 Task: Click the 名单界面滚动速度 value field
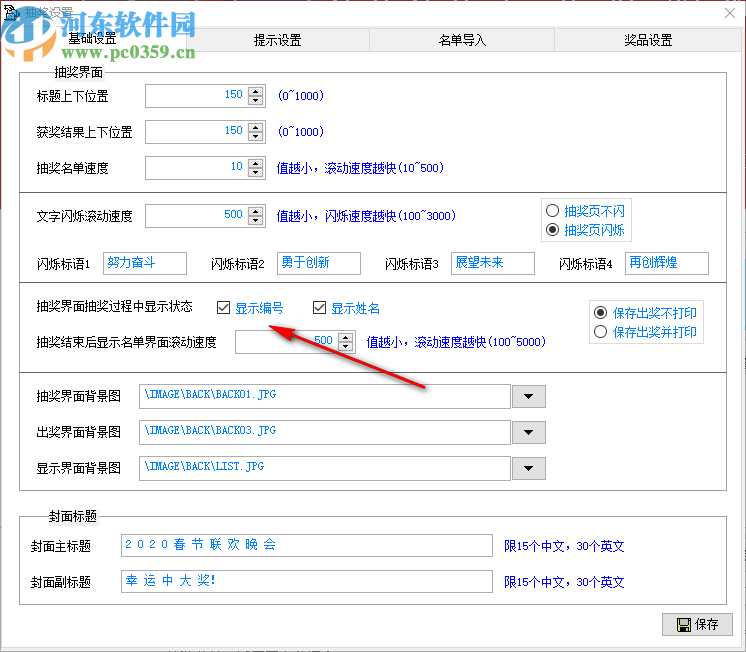(287, 342)
